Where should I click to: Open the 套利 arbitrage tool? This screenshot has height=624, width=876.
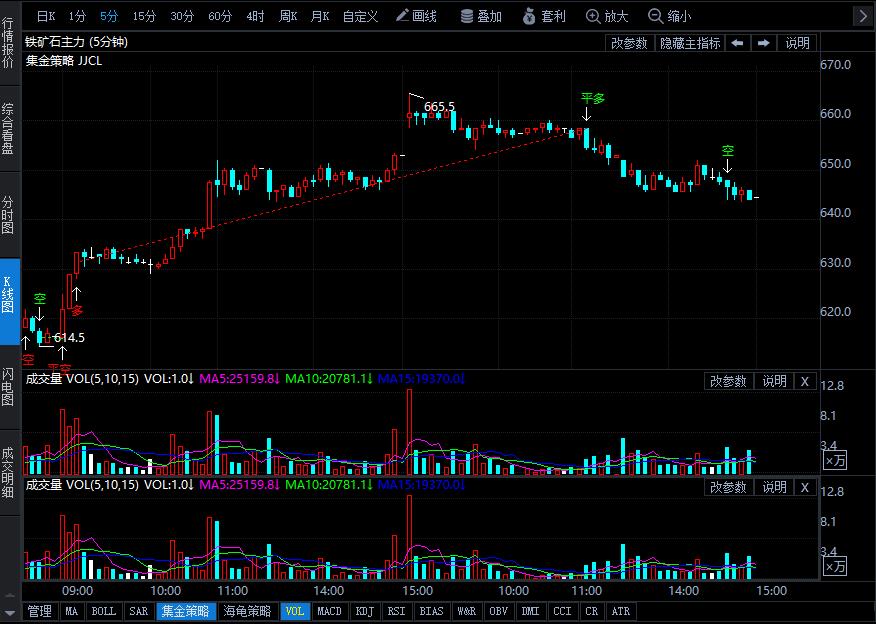(544, 16)
